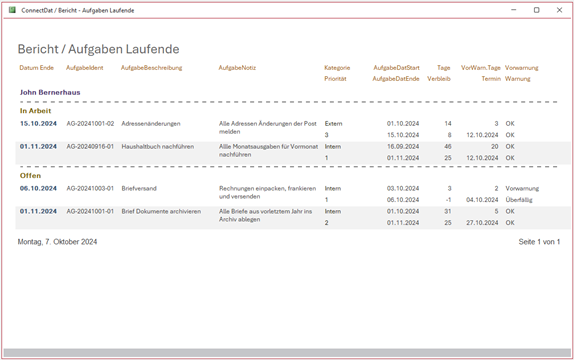Click the Termin date 04.10.2024
The image size is (574, 360).
click(x=482, y=200)
